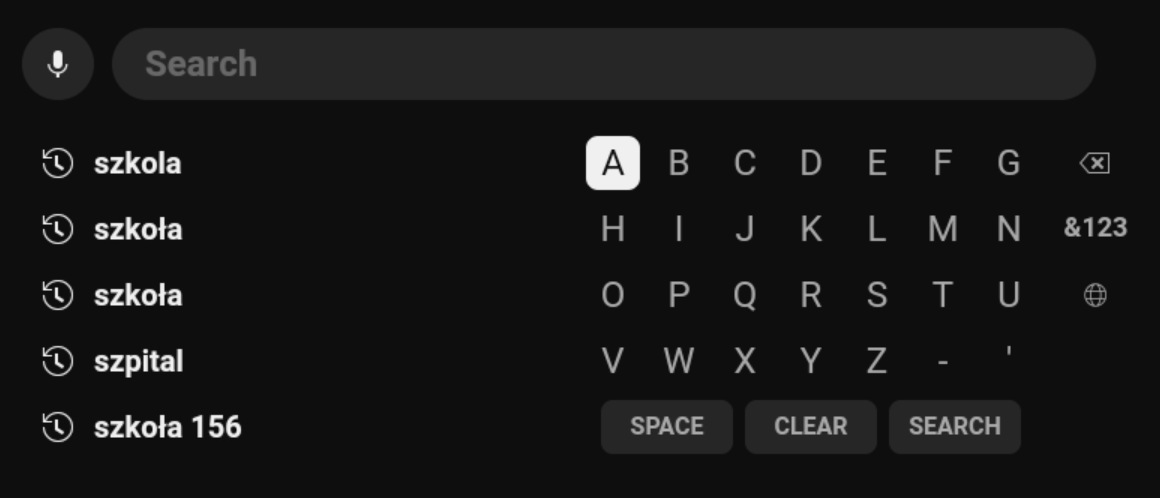Focus the Search input field
Image resolution: width=1160 pixels, height=498 pixels.
[x=603, y=64]
